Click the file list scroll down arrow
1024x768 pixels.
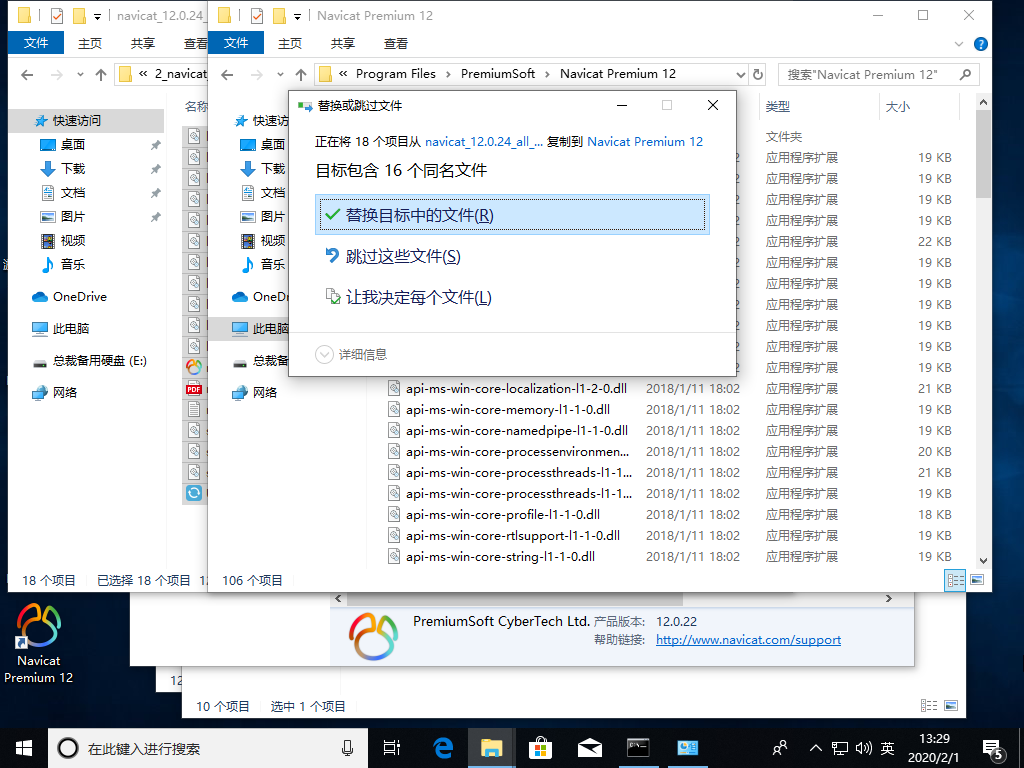point(984,560)
